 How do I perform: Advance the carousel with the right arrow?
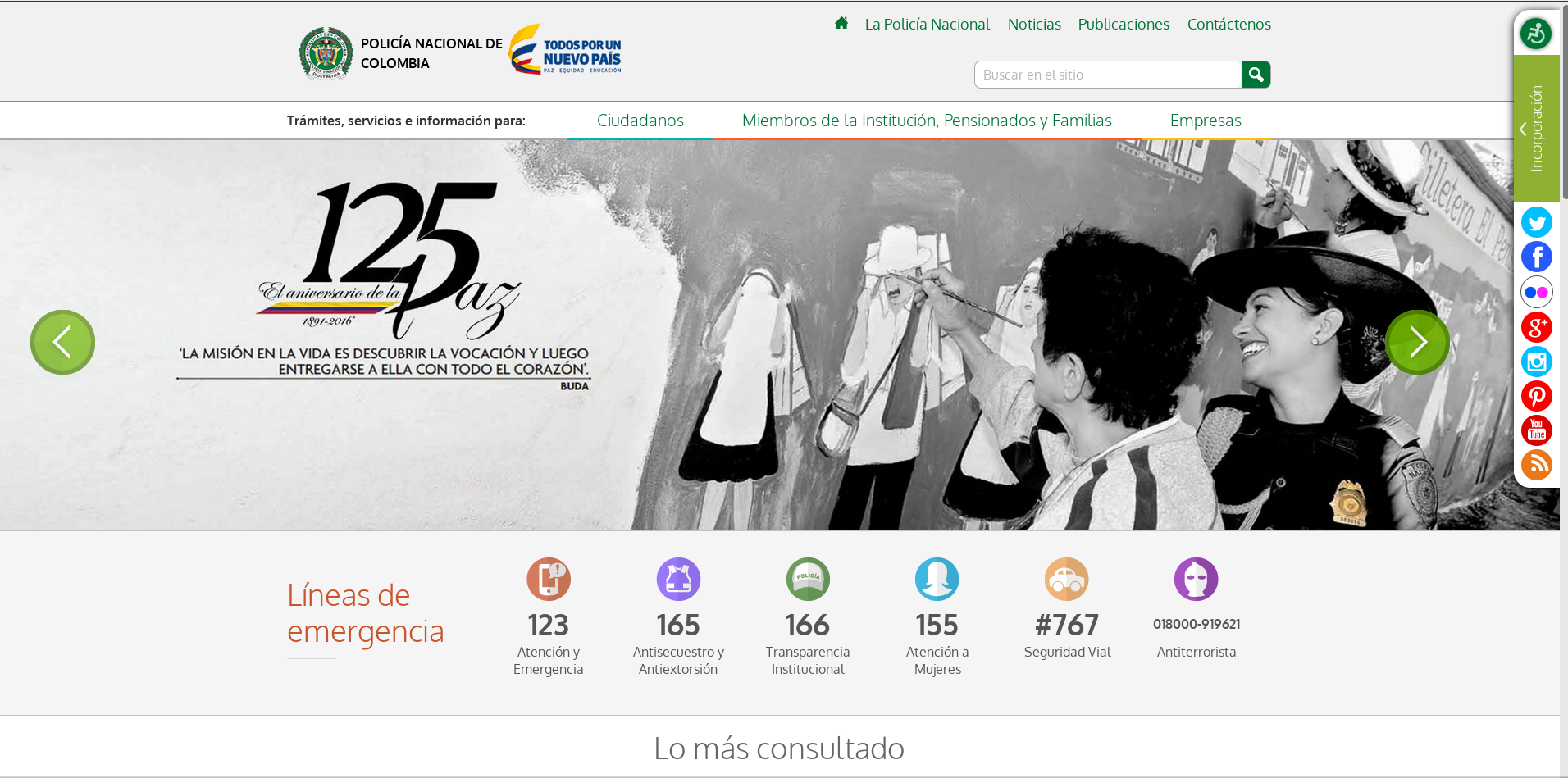click(x=1416, y=342)
